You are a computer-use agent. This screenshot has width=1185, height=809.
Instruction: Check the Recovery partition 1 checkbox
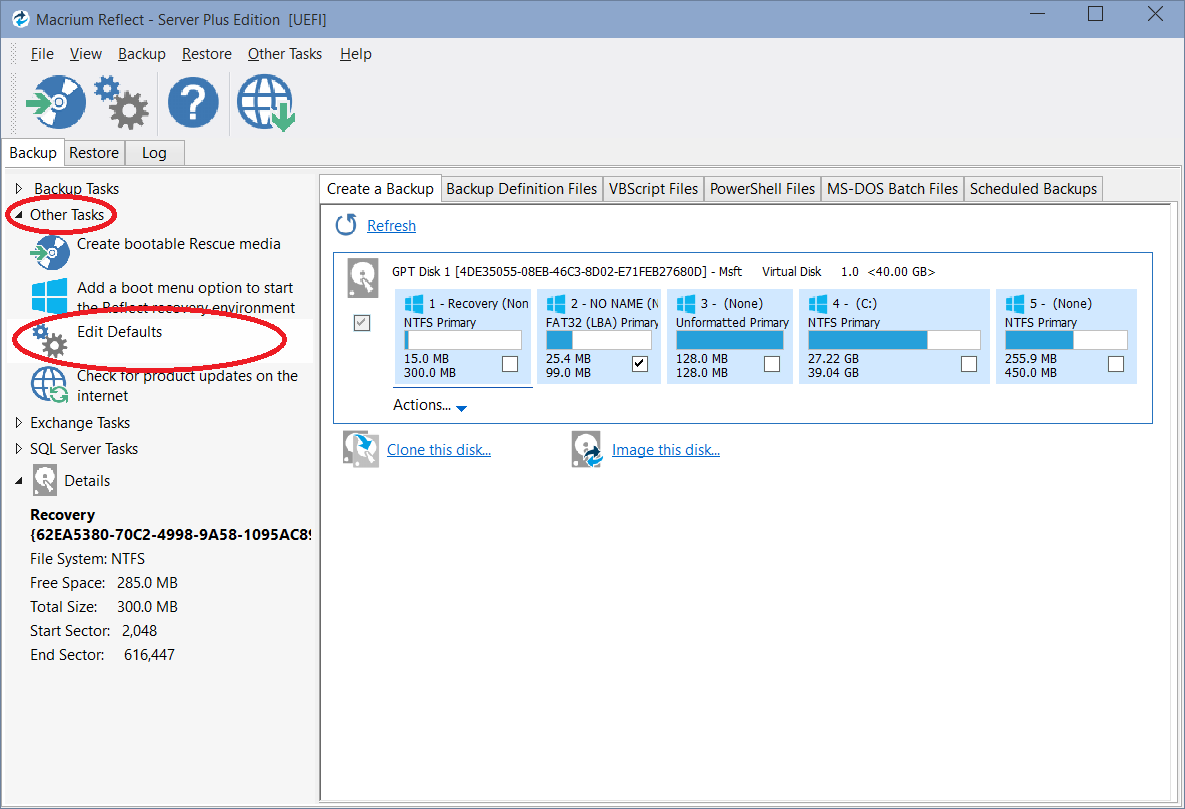510,364
